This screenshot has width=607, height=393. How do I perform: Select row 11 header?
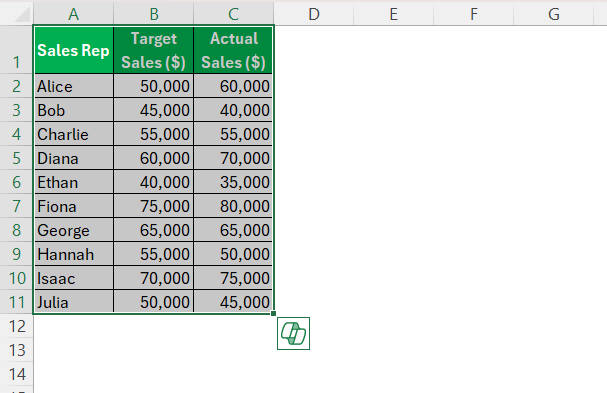(16, 302)
